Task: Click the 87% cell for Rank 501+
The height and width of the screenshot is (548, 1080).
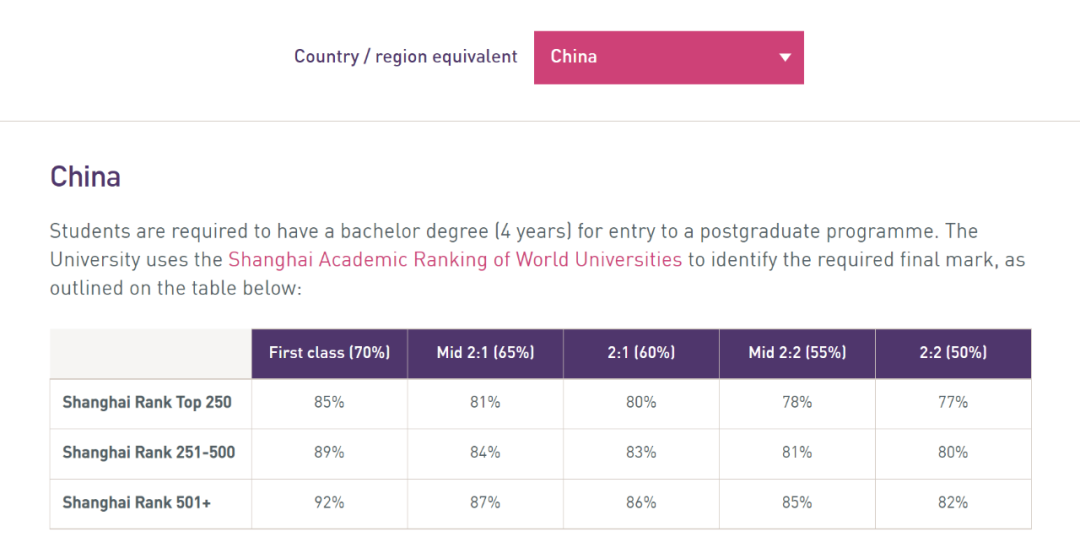Action: coord(485,502)
